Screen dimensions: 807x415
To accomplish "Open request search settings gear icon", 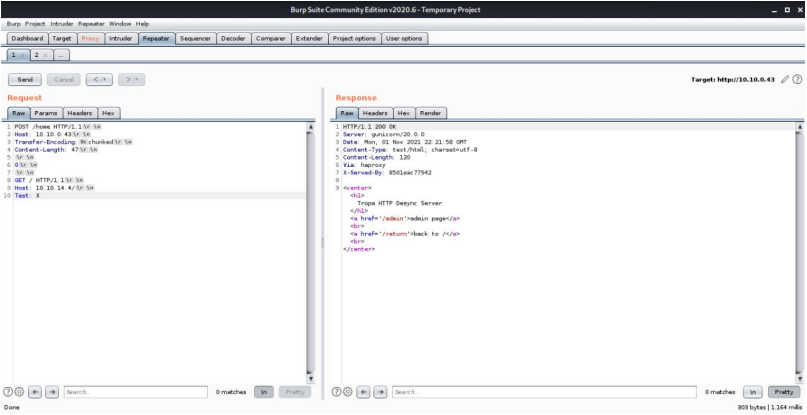I will 21,393.
